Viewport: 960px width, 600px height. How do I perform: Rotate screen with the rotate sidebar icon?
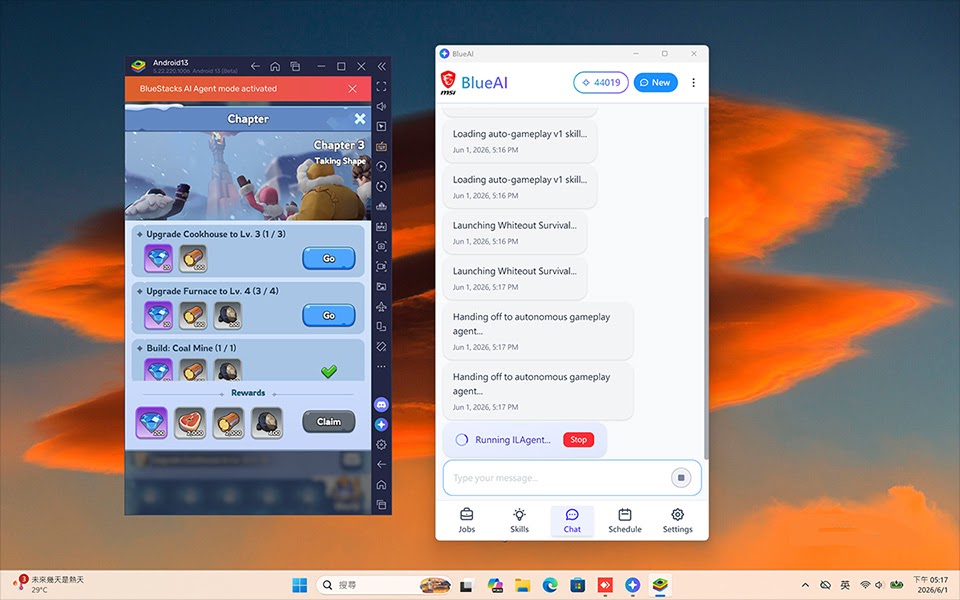pyautogui.click(x=381, y=346)
